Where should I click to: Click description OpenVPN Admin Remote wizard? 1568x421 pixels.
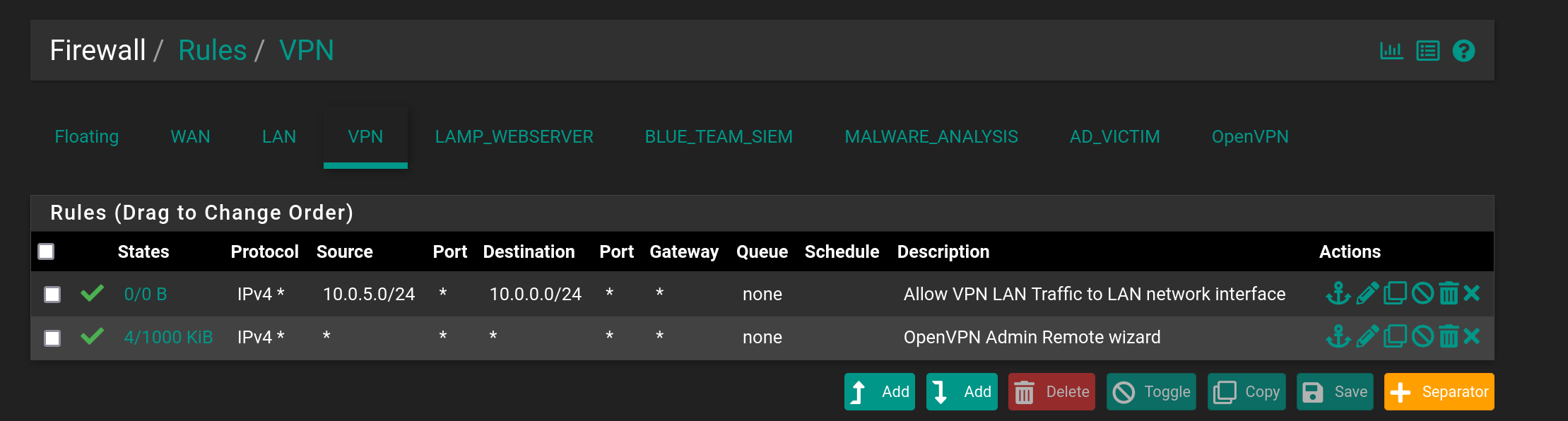pos(1032,337)
